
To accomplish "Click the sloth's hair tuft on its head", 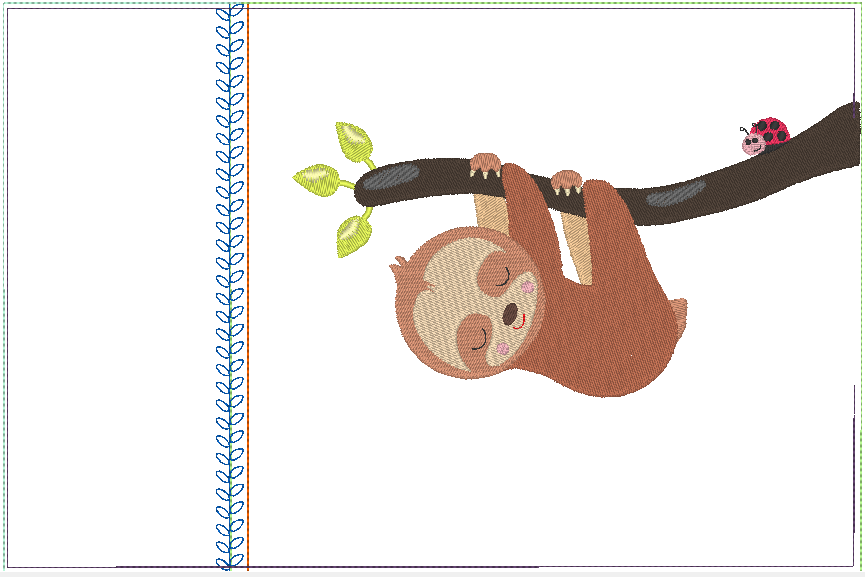I will [x=400, y=264].
